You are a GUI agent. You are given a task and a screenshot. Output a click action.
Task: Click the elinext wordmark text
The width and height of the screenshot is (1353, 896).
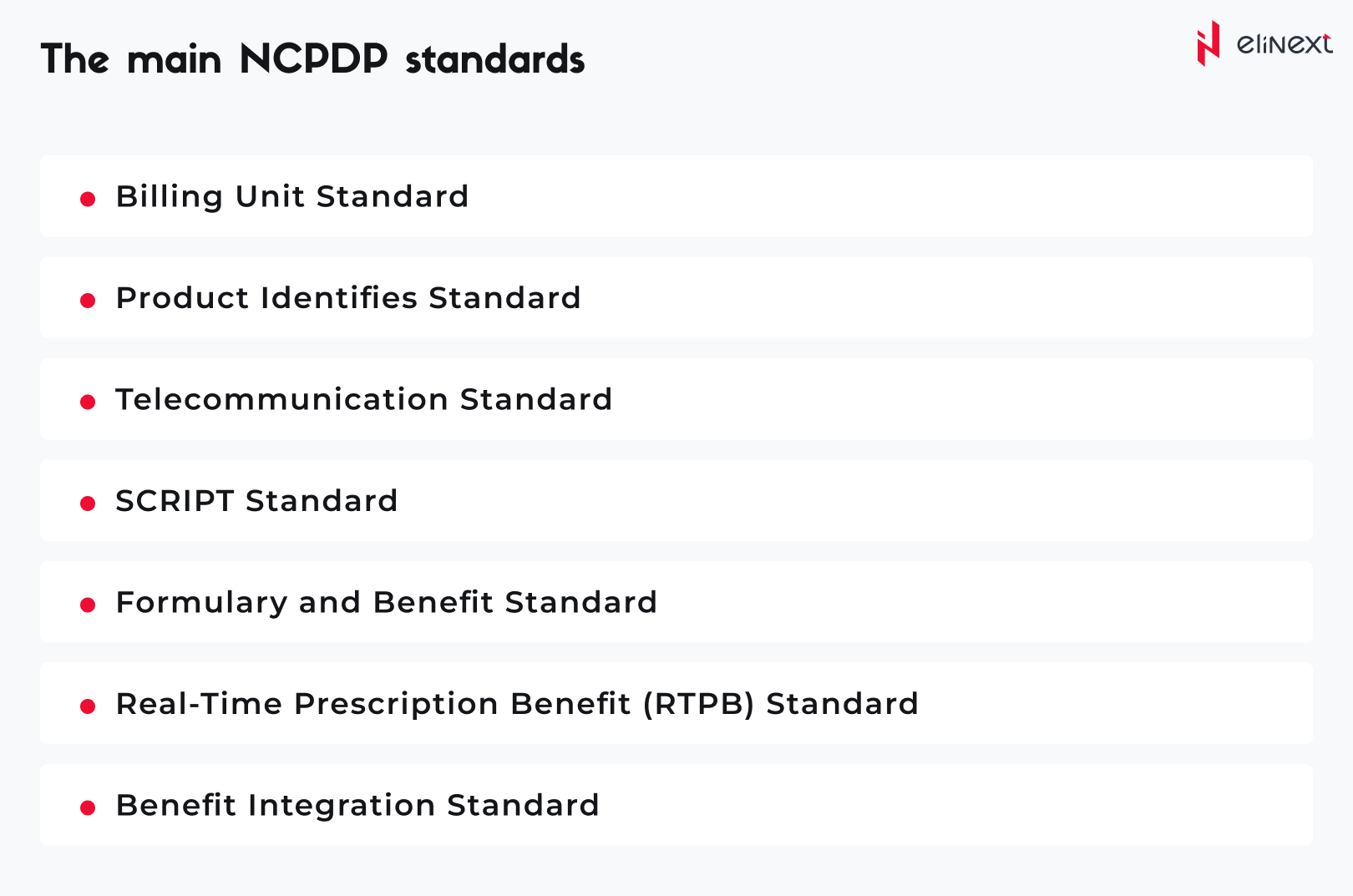coord(1284,43)
